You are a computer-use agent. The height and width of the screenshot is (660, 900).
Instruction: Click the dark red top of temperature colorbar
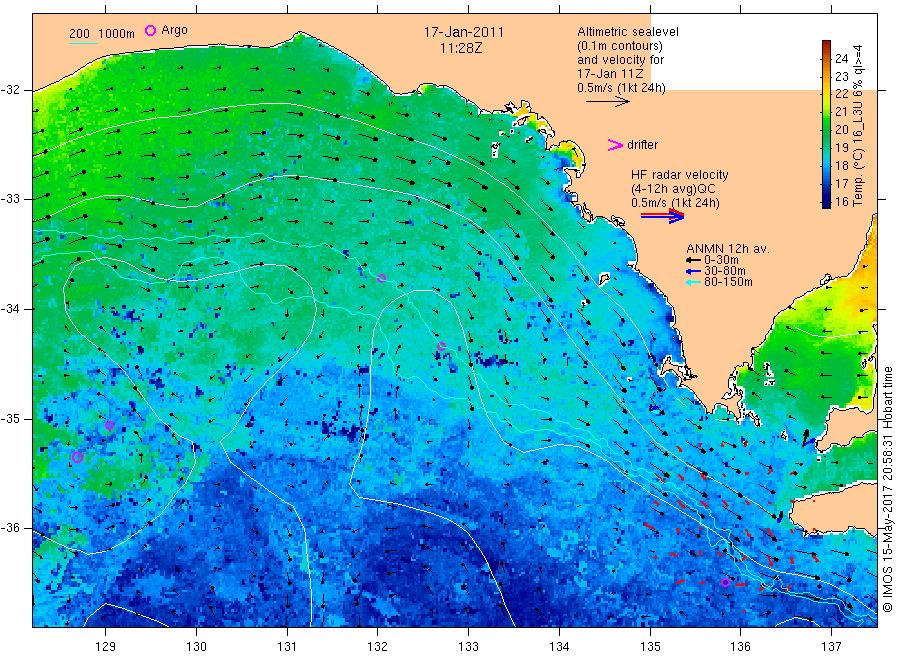826,45
